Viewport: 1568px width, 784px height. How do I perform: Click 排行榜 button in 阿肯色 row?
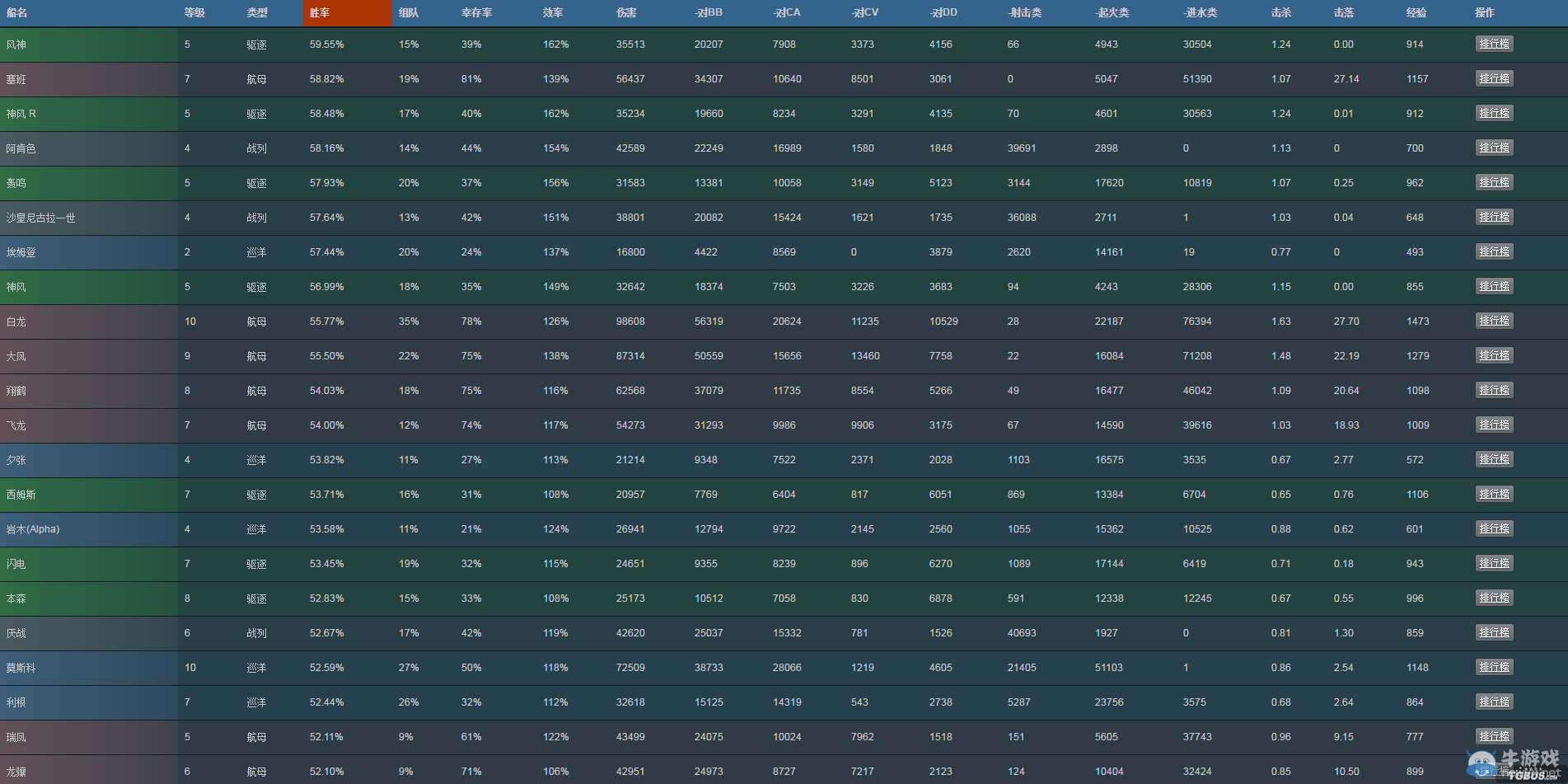click(x=1494, y=148)
